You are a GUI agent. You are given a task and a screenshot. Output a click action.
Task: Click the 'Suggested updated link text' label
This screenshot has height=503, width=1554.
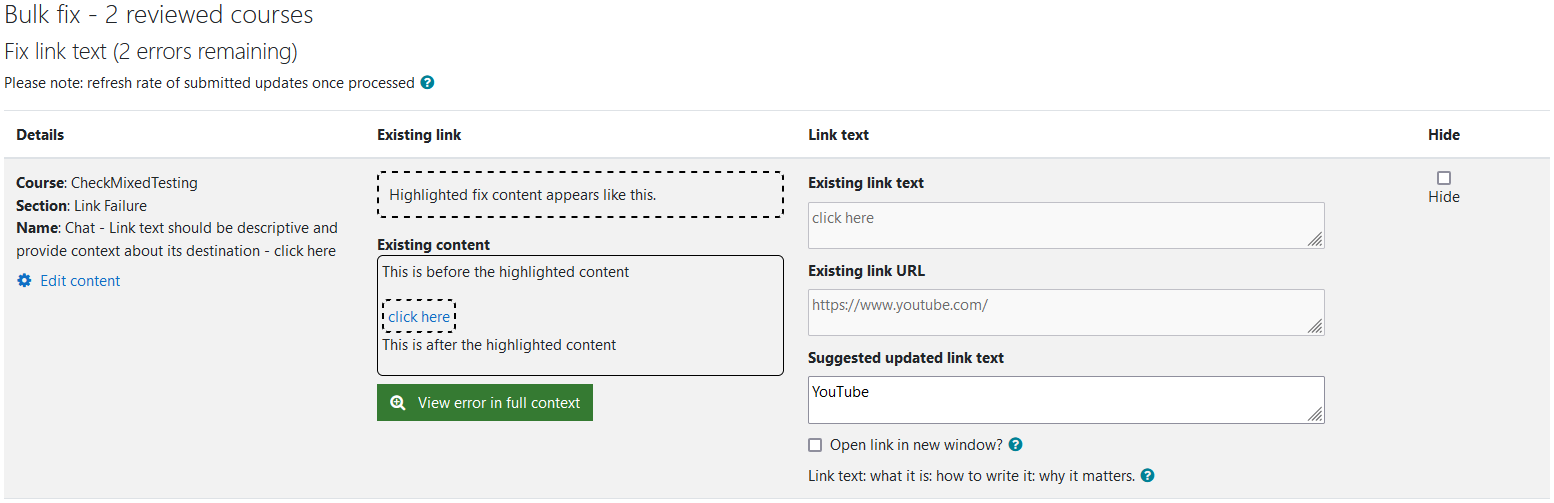906,358
